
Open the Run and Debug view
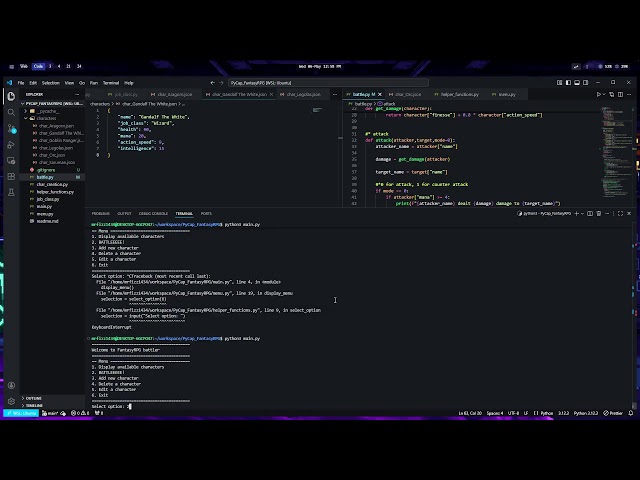(x=11, y=144)
